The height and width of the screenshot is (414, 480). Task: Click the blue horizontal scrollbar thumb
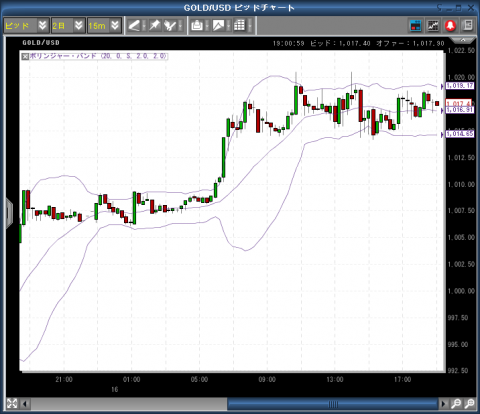[333, 404]
